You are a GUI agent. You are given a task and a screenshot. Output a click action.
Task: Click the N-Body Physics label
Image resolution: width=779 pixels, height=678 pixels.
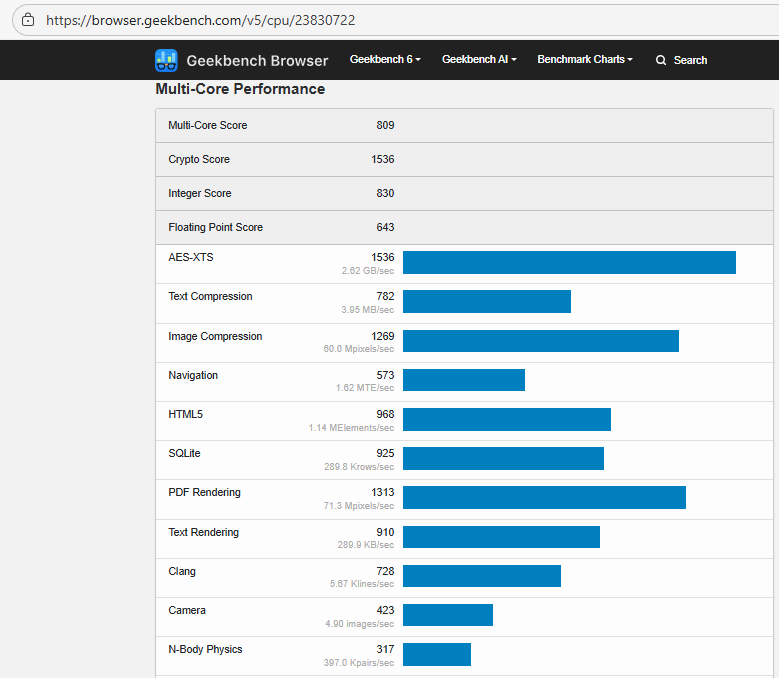pyautogui.click(x=205, y=650)
